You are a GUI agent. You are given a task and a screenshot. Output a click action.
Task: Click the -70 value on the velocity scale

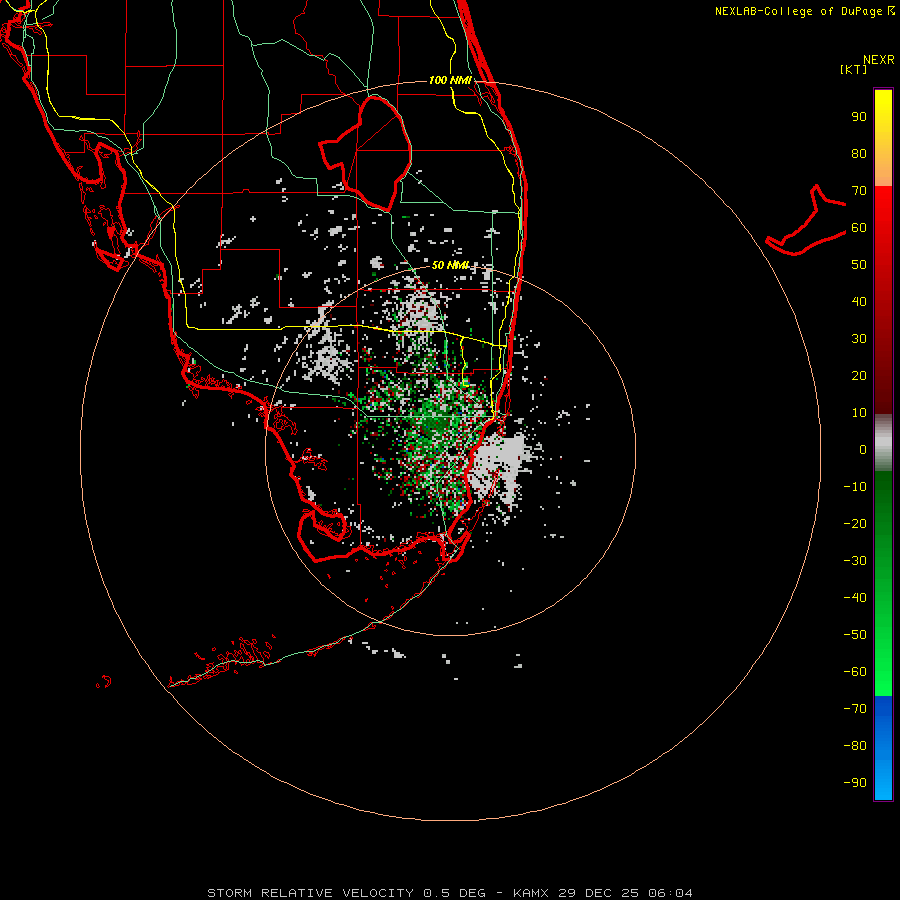click(855, 709)
